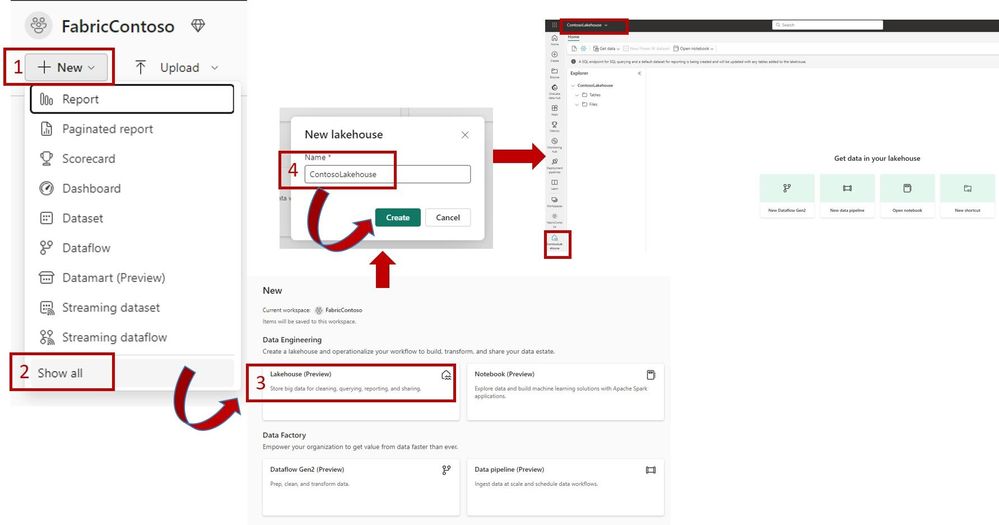Open the Open notebook toolbar dropdown
The image size is (999, 525).
pos(694,48)
